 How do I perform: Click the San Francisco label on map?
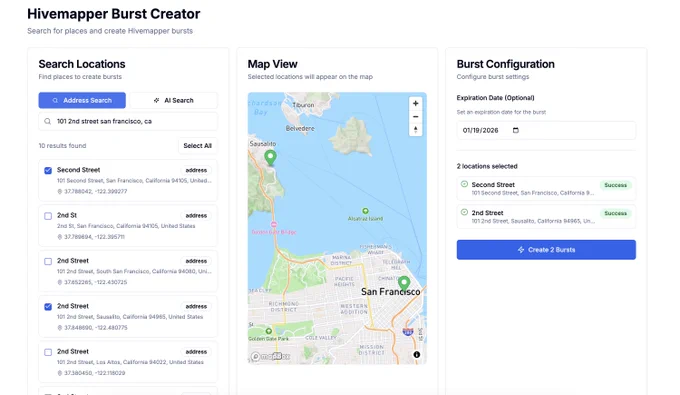pos(391,292)
